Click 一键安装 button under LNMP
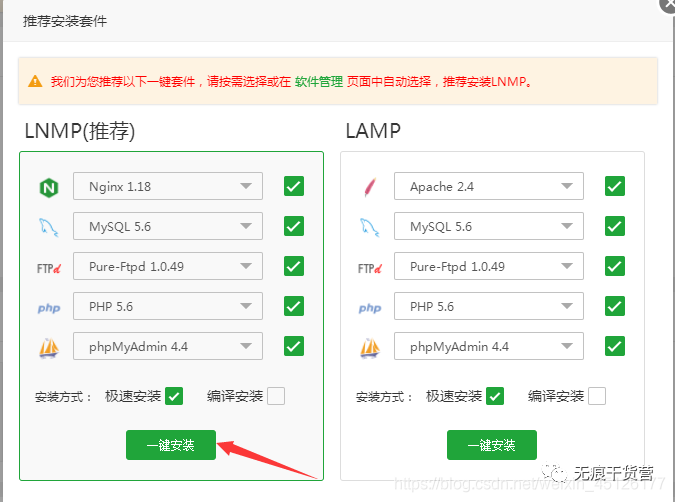The image size is (675, 502). pos(171,445)
